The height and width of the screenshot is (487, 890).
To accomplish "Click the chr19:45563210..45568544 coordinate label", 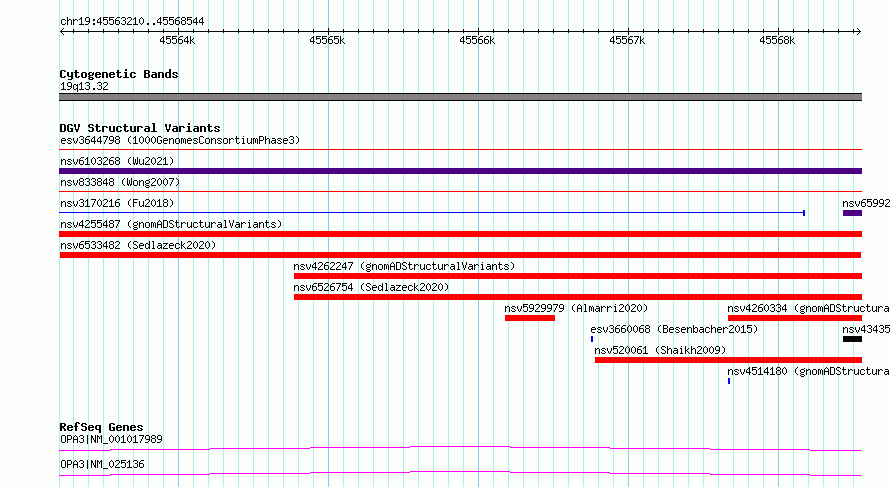I will (x=132, y=21).
